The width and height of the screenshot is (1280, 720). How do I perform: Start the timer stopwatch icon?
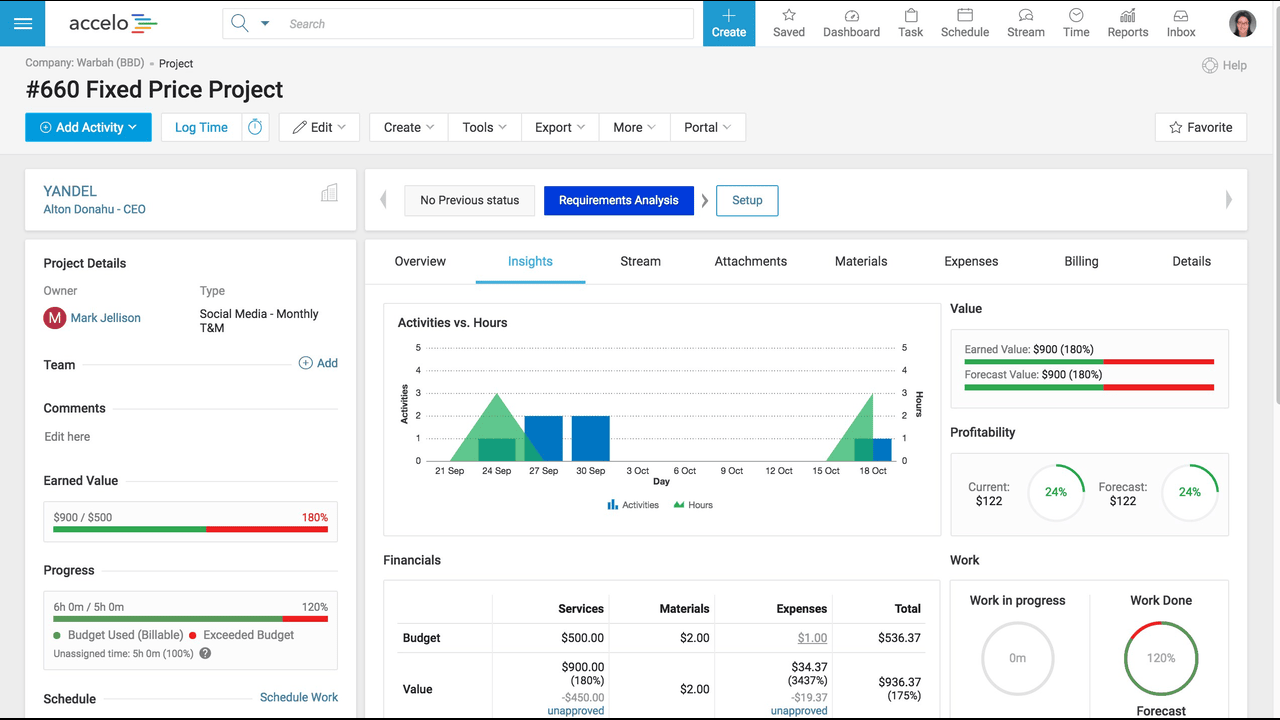pos(255,127)
